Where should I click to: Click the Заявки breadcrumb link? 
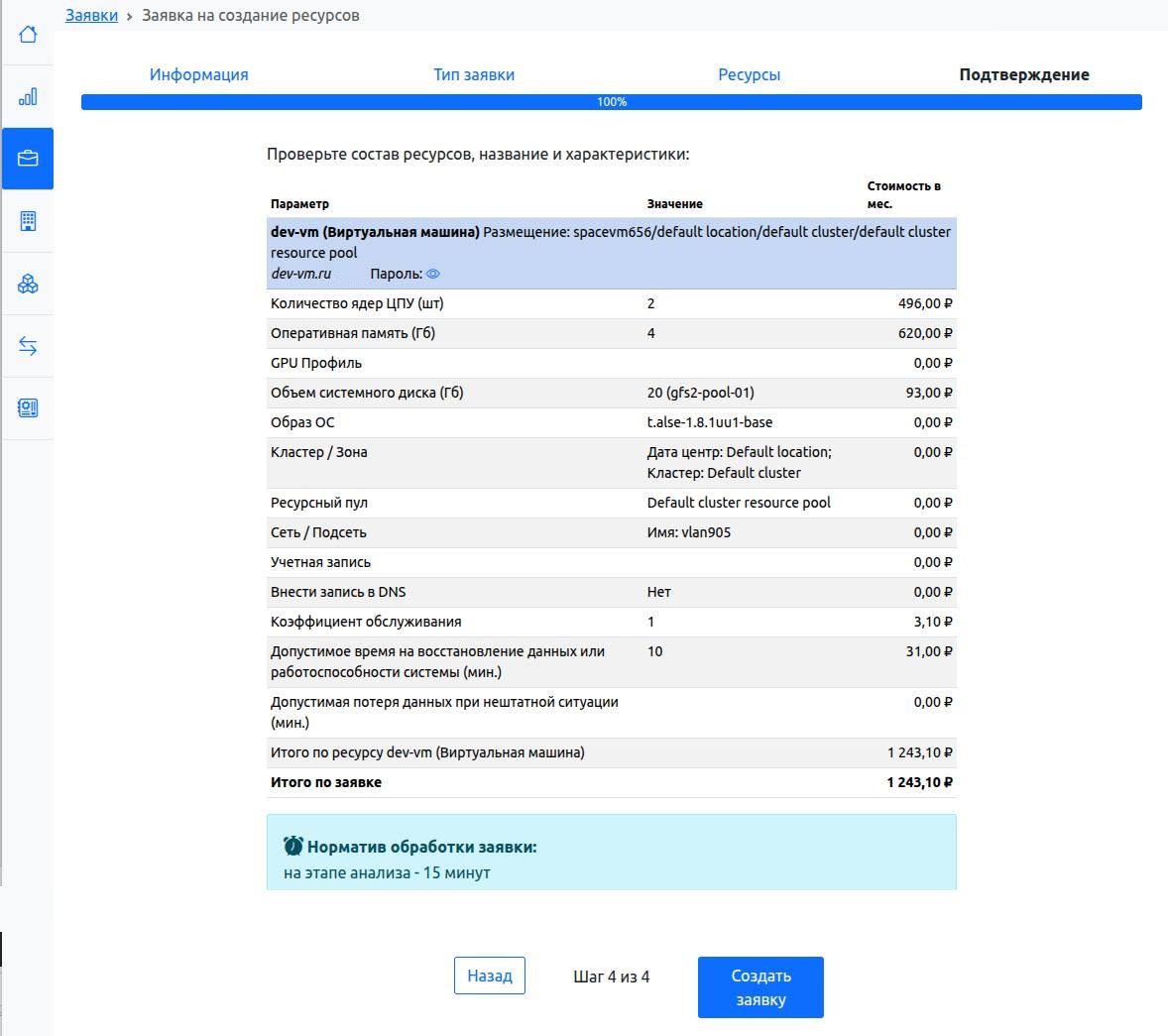(x=91, y=15)
